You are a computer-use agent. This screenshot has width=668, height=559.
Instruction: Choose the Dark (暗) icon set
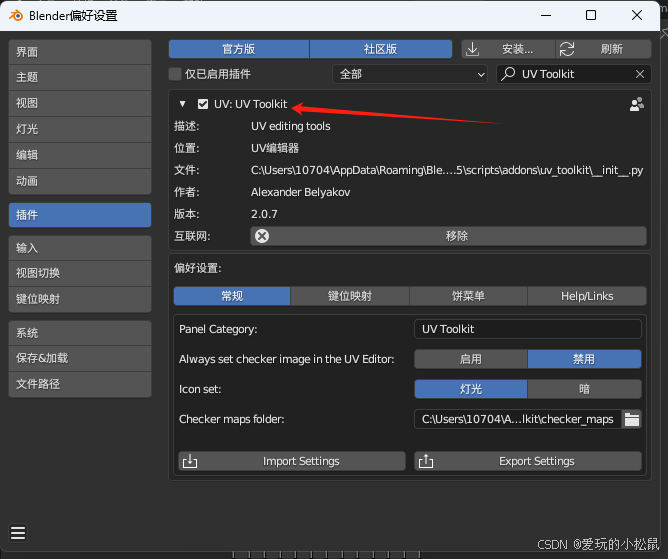click(584, 389)
